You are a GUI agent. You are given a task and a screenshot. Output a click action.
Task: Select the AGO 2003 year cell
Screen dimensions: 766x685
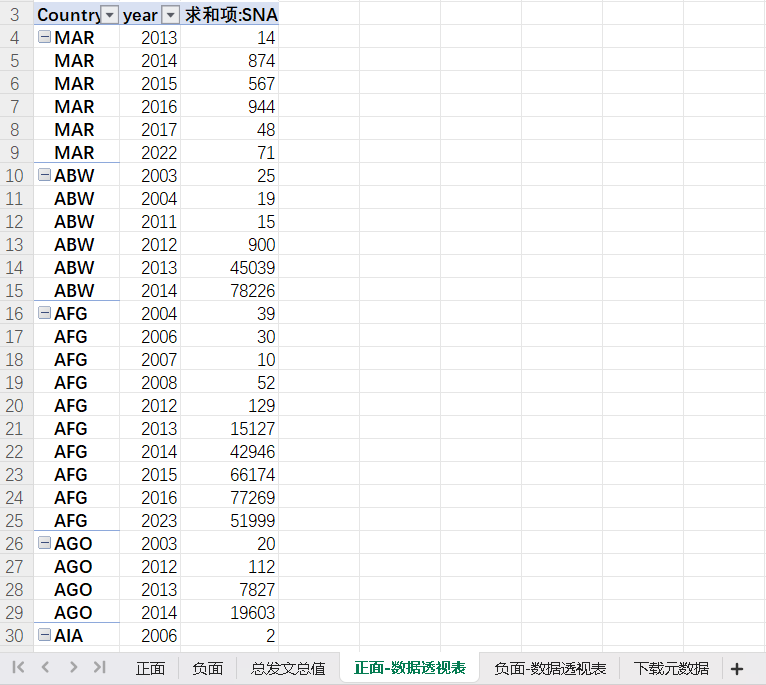coord(150,544)
